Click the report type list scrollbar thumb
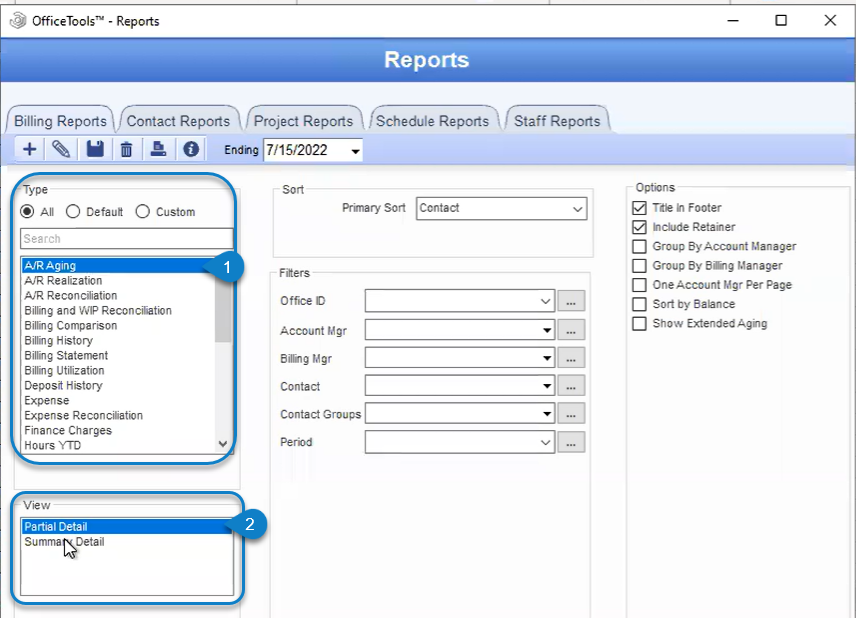The height and width of the screenshot is (618, 856). click(223, 306)
